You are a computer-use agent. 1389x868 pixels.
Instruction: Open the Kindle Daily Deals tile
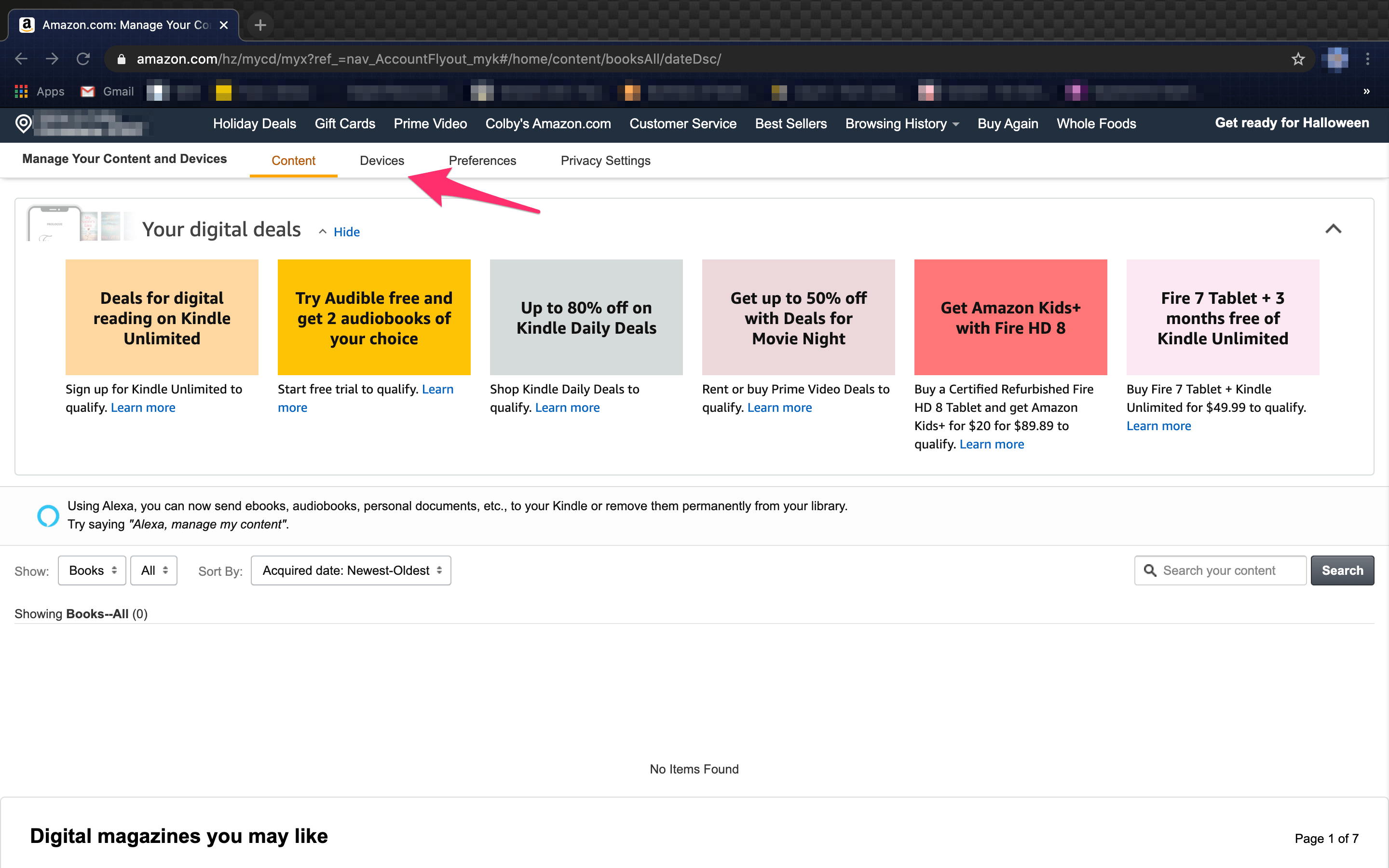[x=586, y=317]
